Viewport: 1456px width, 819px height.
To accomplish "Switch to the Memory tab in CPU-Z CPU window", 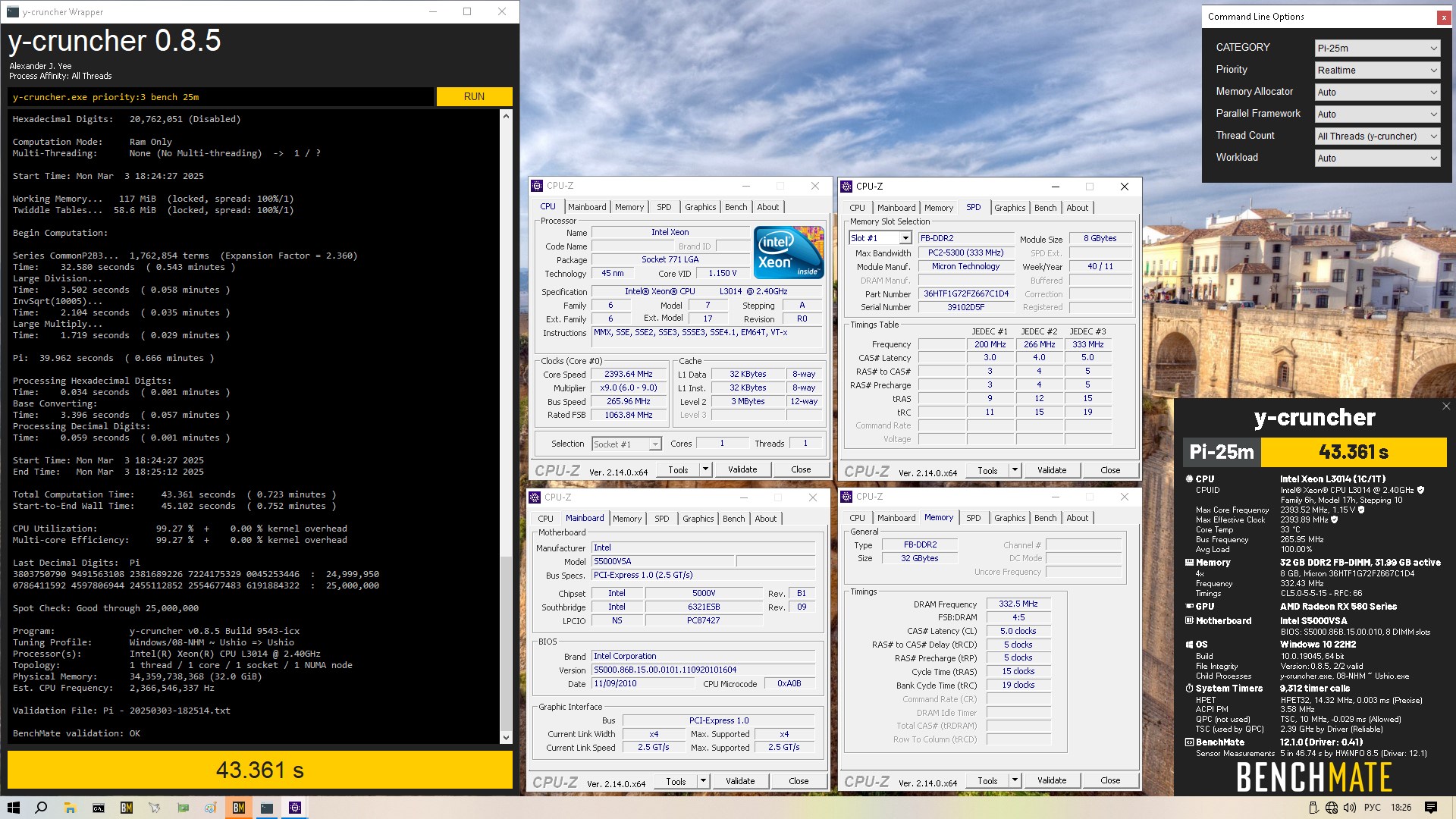I will tap(629, 207).
